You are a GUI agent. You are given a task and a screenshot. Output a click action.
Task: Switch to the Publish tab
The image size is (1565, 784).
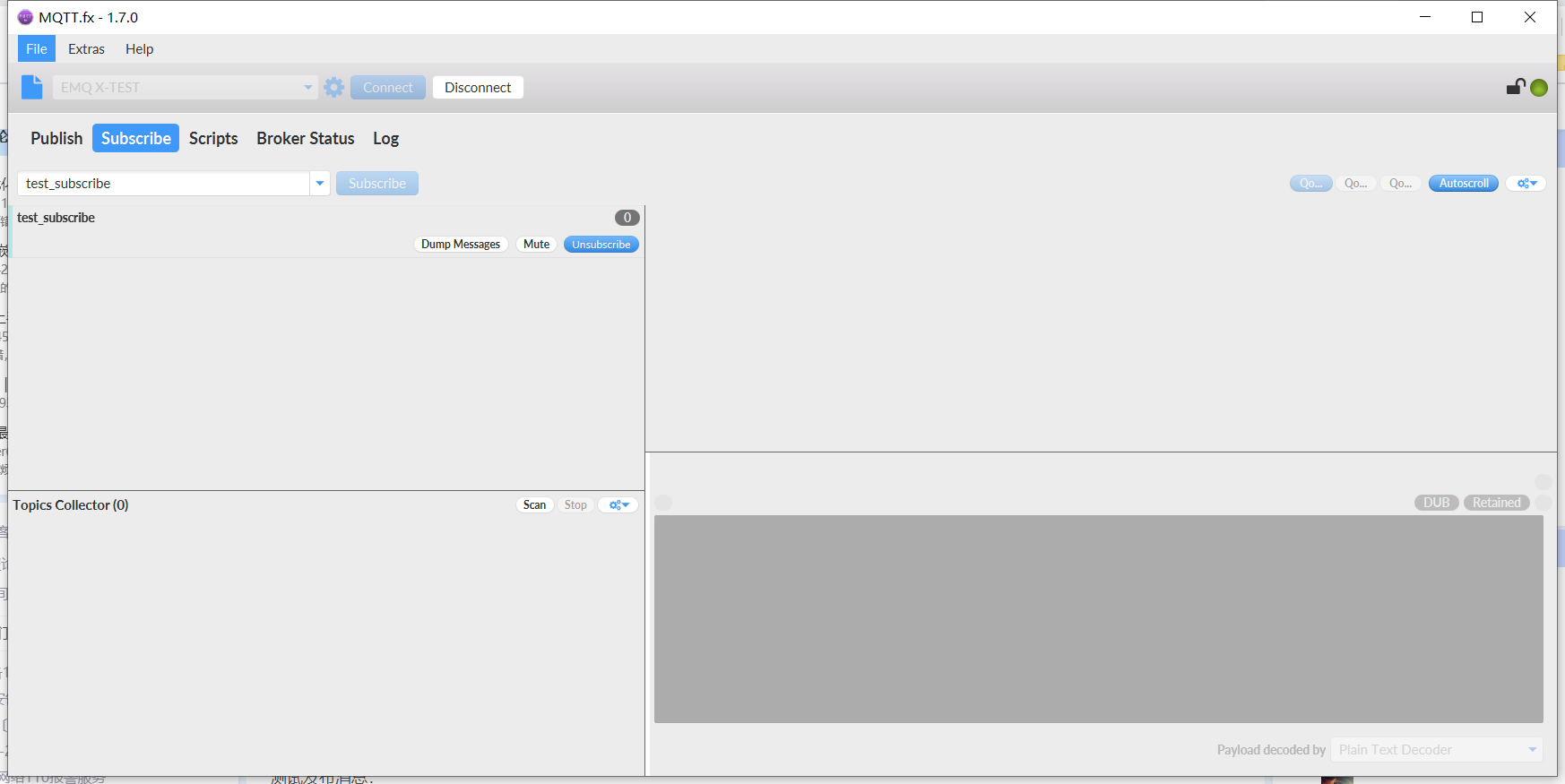pyautogui.click(x=56, y=138)
